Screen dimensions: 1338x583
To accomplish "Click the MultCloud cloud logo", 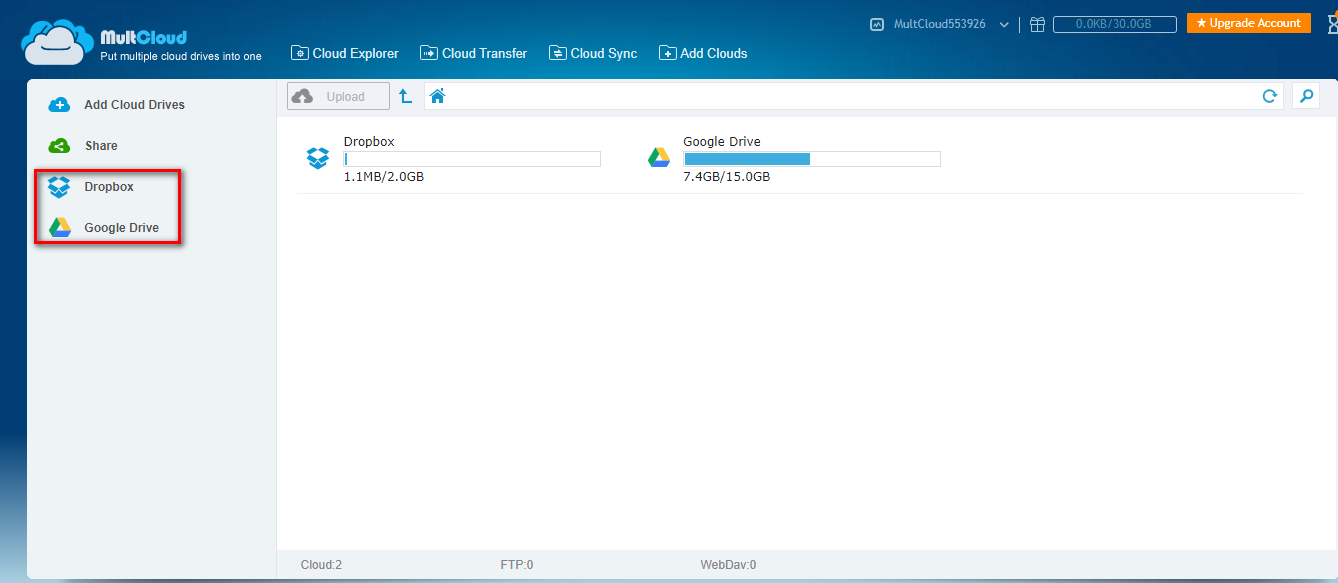I will [x=58, y=42].
